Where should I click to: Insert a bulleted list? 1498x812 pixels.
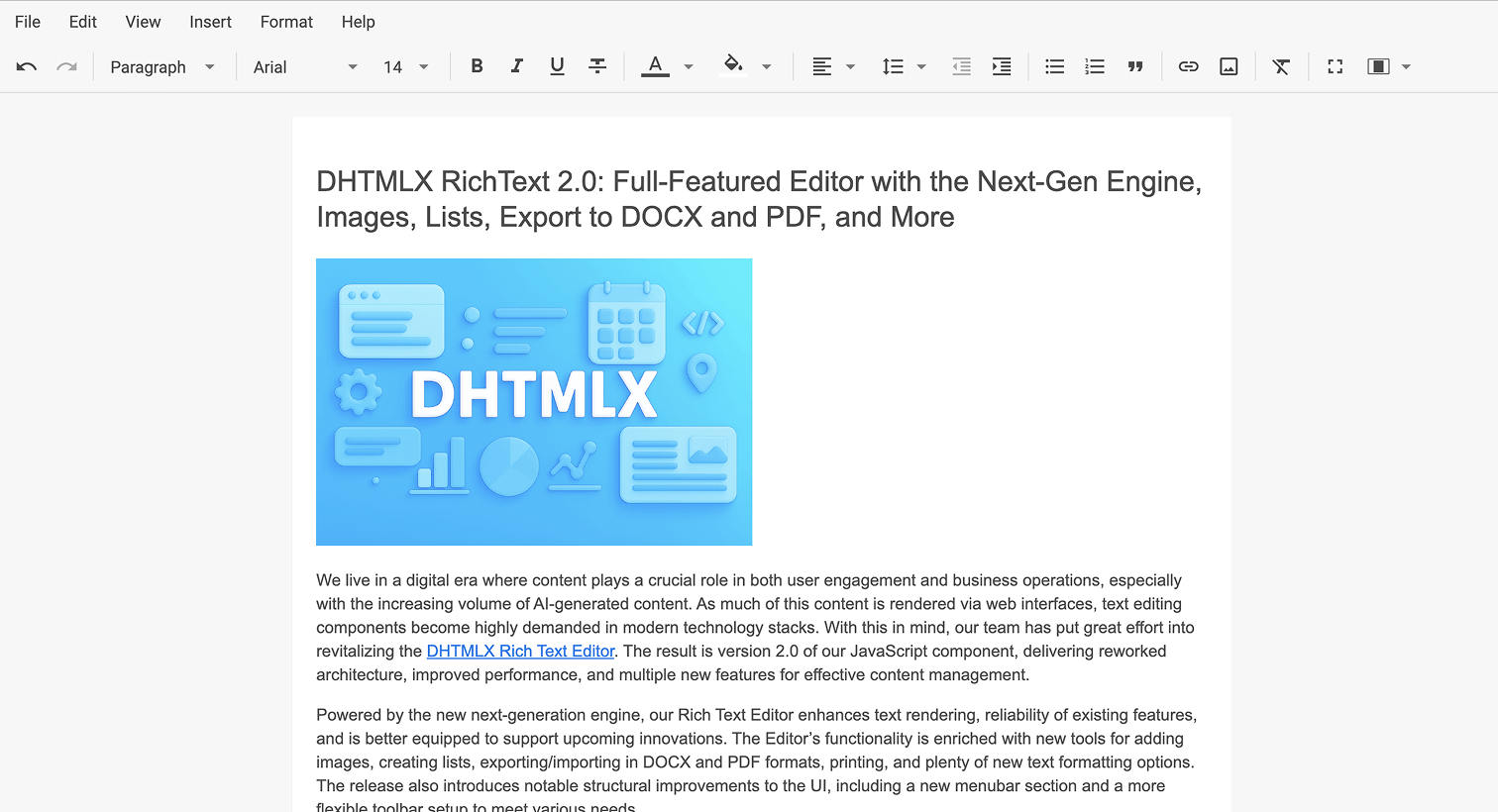coord(1054,66)
